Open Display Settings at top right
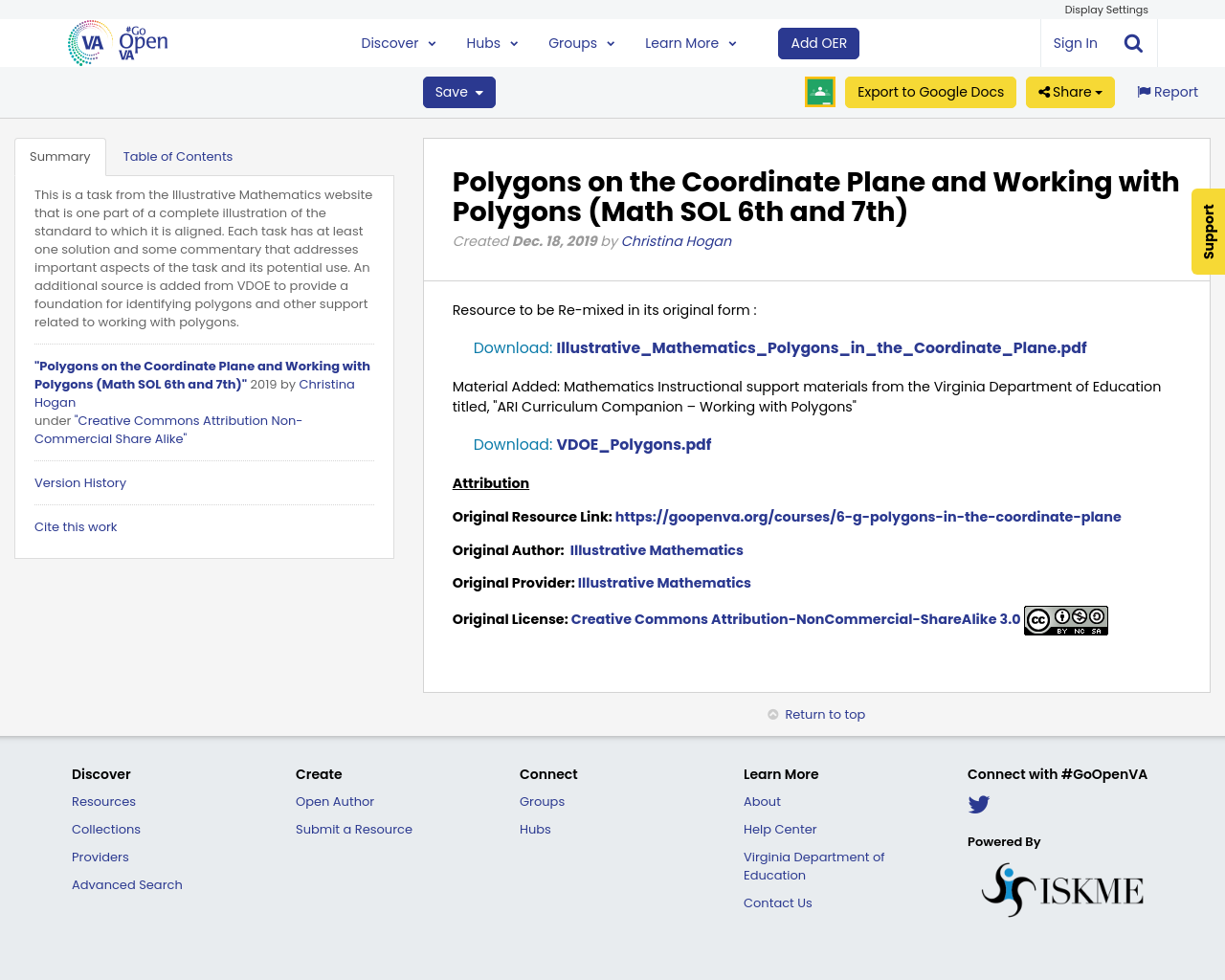Viewport: 1225px width, 980px height. pyautogui.click(x=1105, y=9)
